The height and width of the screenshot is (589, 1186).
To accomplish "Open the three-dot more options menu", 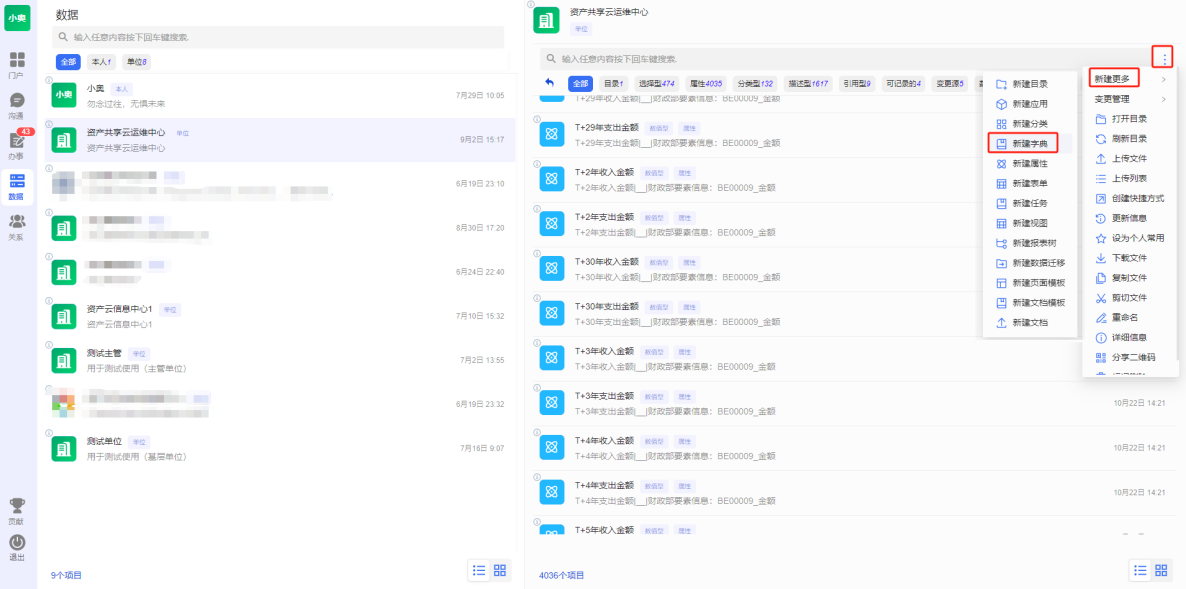I will (x=1163, y=58).
